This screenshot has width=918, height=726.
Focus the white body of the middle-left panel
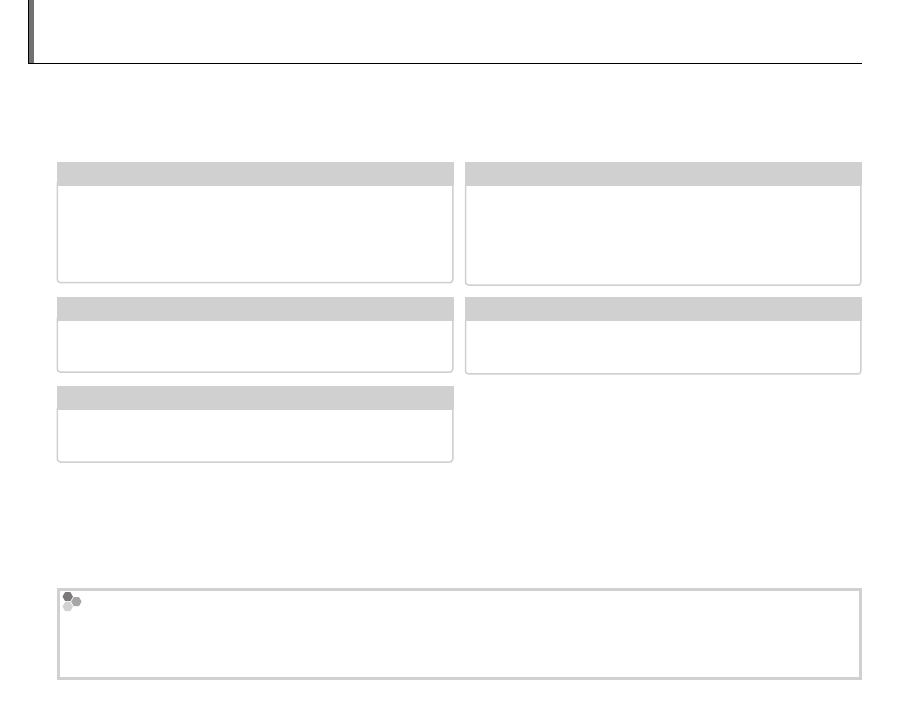pyautogui.click(x=255, y=345)
